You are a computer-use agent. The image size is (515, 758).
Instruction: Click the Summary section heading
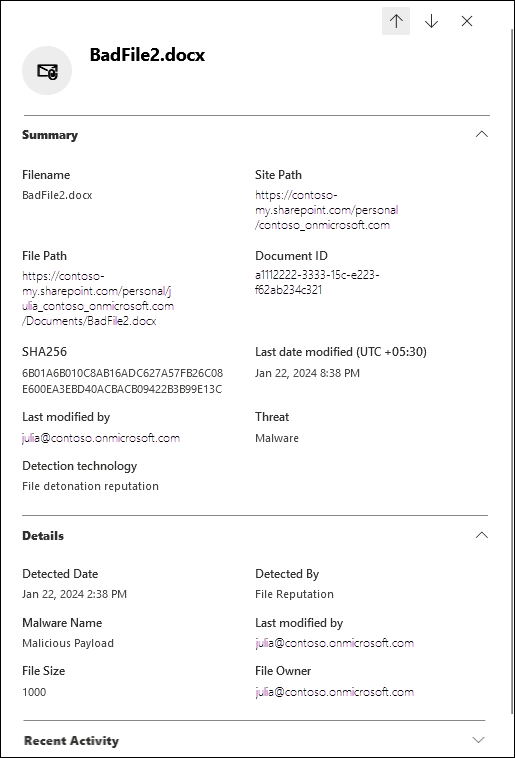(50, 135)
